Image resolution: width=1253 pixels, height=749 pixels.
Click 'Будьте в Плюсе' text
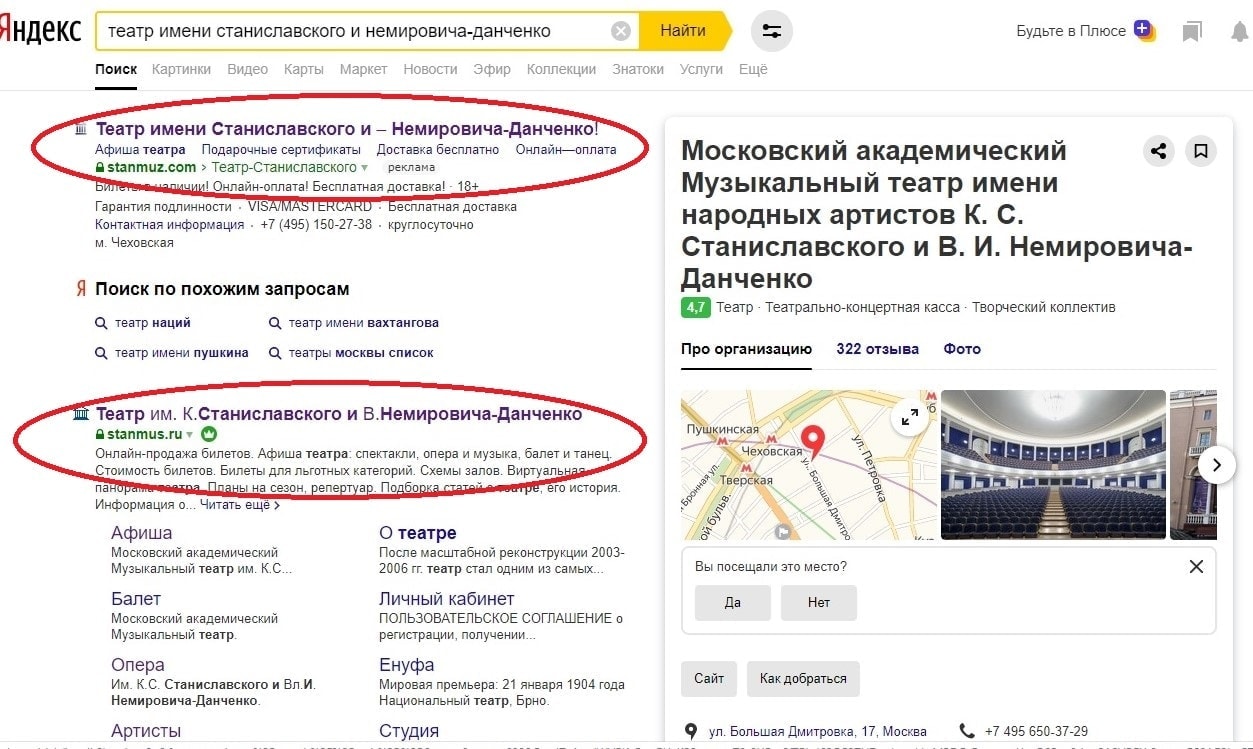1071,31
